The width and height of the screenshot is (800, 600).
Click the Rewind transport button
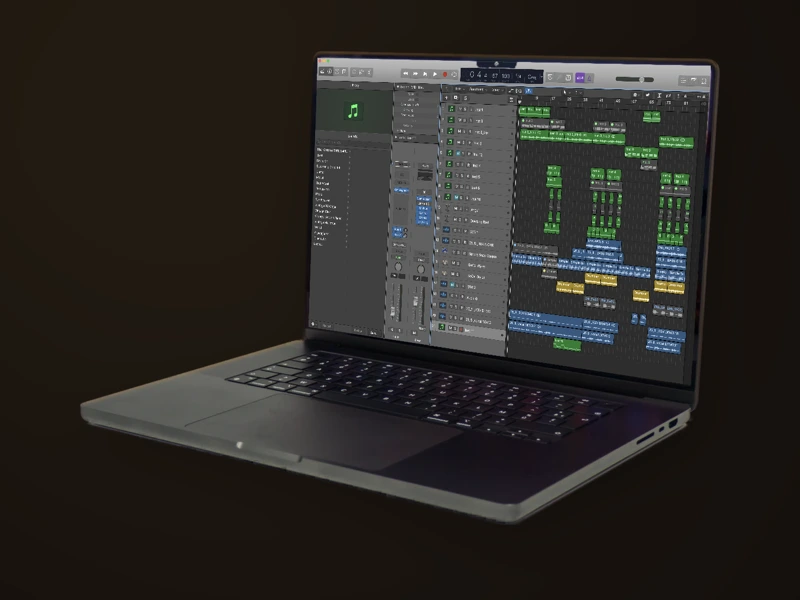[x=406, y=74]
